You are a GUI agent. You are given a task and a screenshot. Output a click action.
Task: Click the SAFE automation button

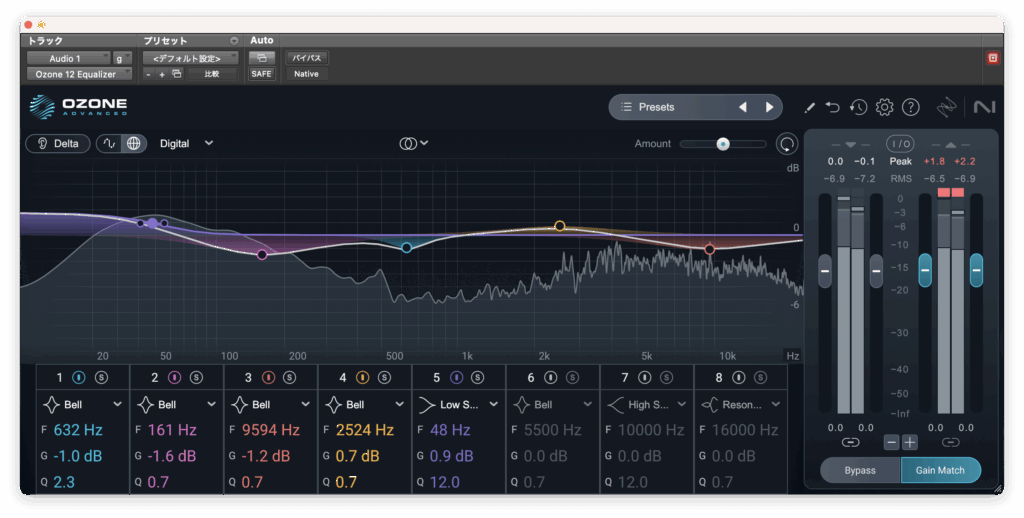tap(261, 74)
